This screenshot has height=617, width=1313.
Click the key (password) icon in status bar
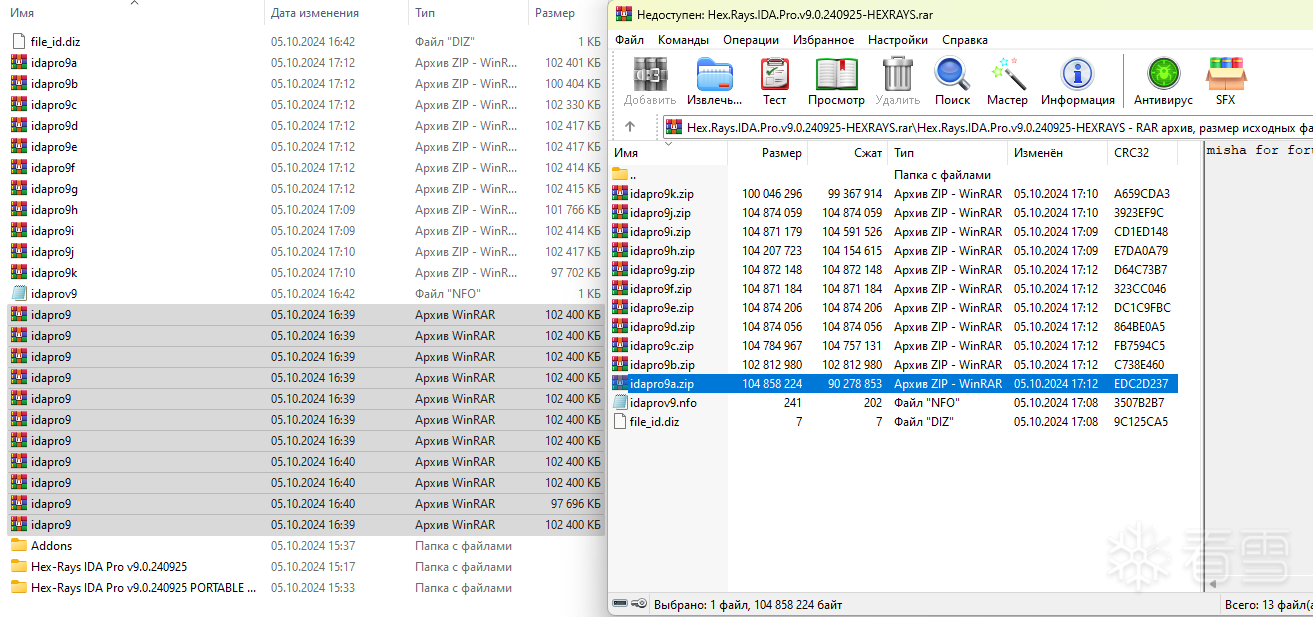click(x=639, y=604)
